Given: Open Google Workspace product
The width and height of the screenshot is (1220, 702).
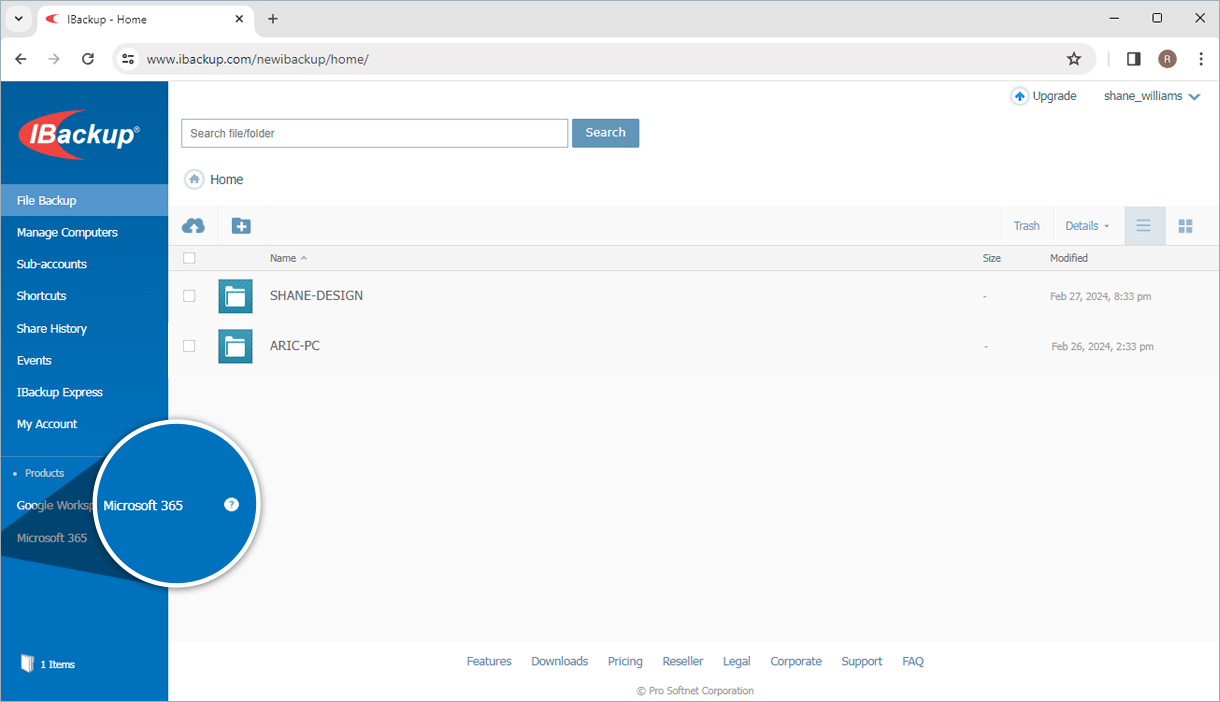Looking at the screenshot, I should (54, 506).
